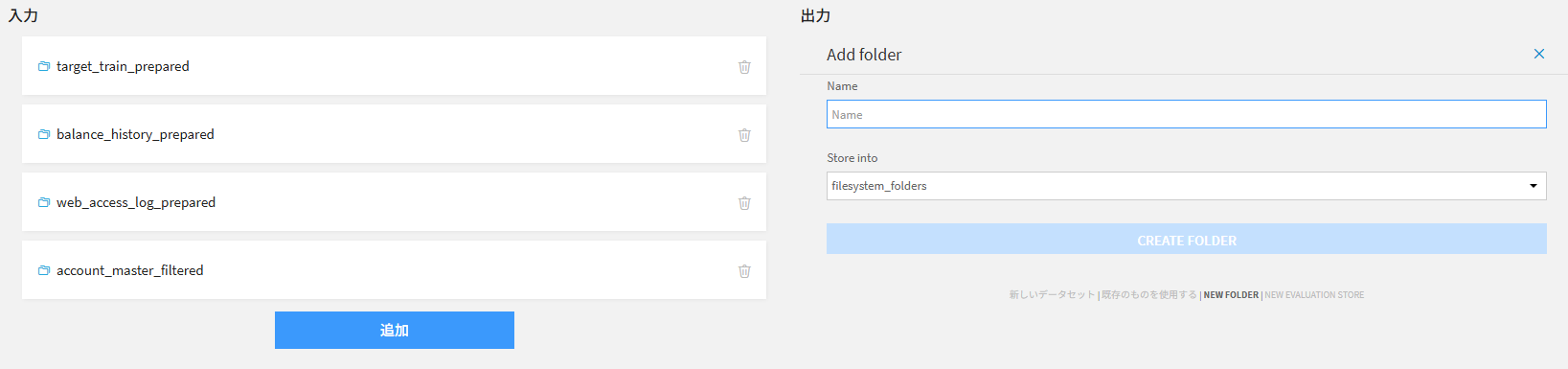Delete the target_train_prepared input
The width and height of the screenshot is (1568, 369).
[744, 67]
